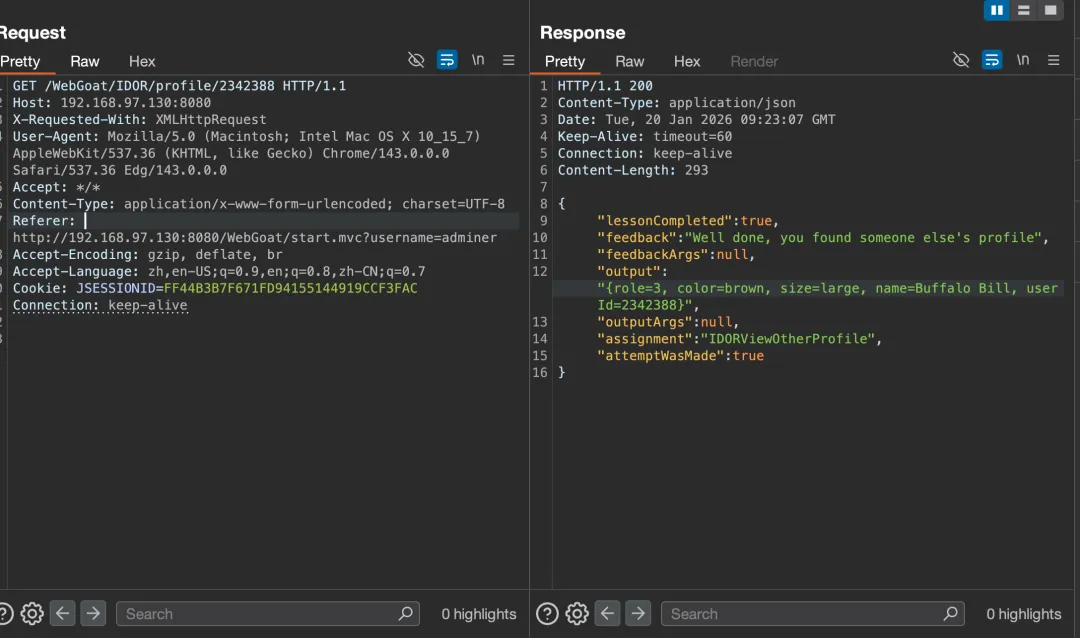1080x638 pixels.
Task: Click the Request search input field
Action: 268,613
